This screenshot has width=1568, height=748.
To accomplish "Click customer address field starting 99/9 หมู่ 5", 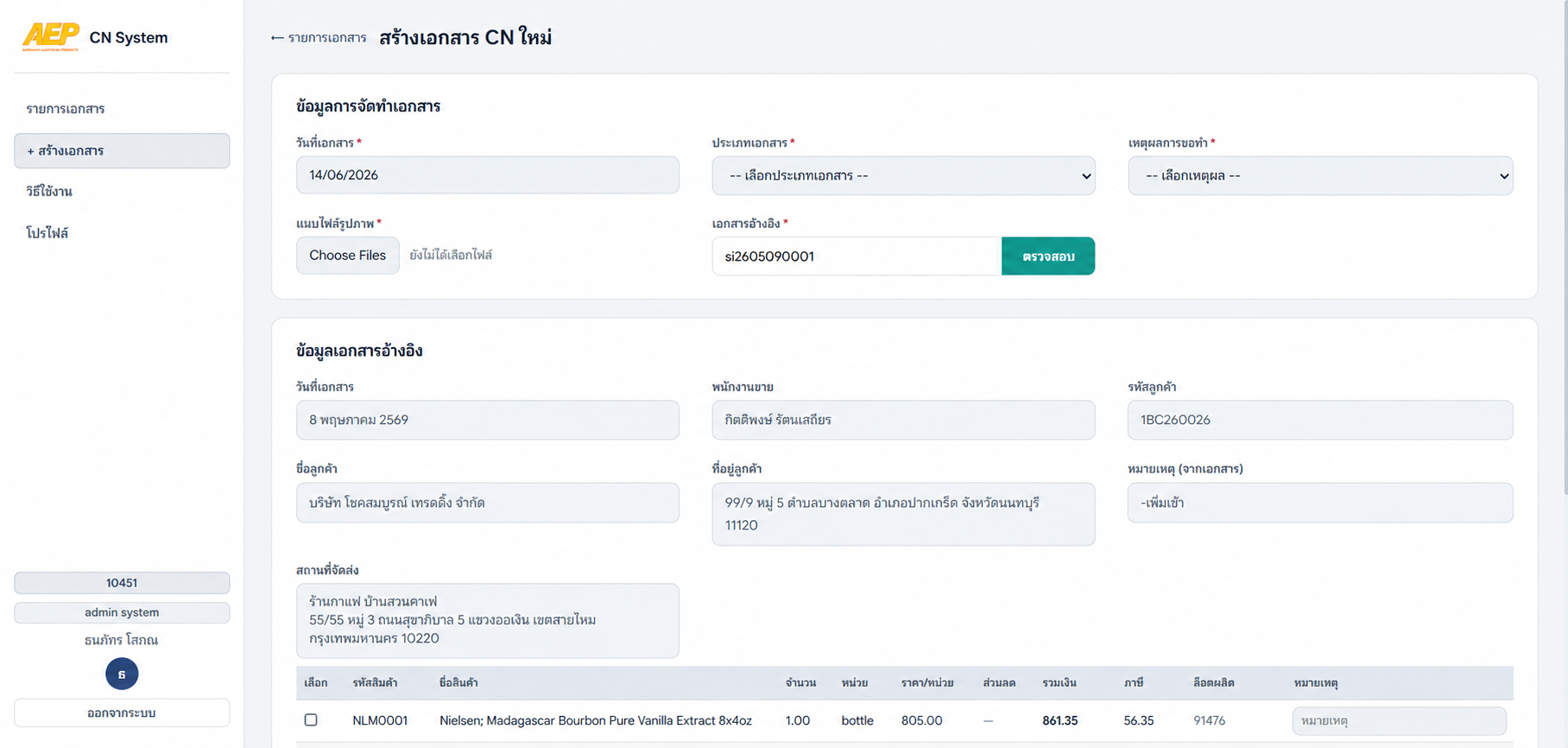I will pyautogui.click(x=903, y=514).
